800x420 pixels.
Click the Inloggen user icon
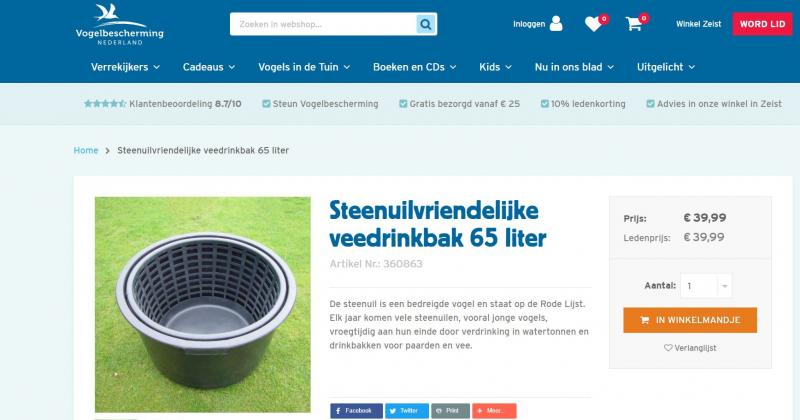556,23
